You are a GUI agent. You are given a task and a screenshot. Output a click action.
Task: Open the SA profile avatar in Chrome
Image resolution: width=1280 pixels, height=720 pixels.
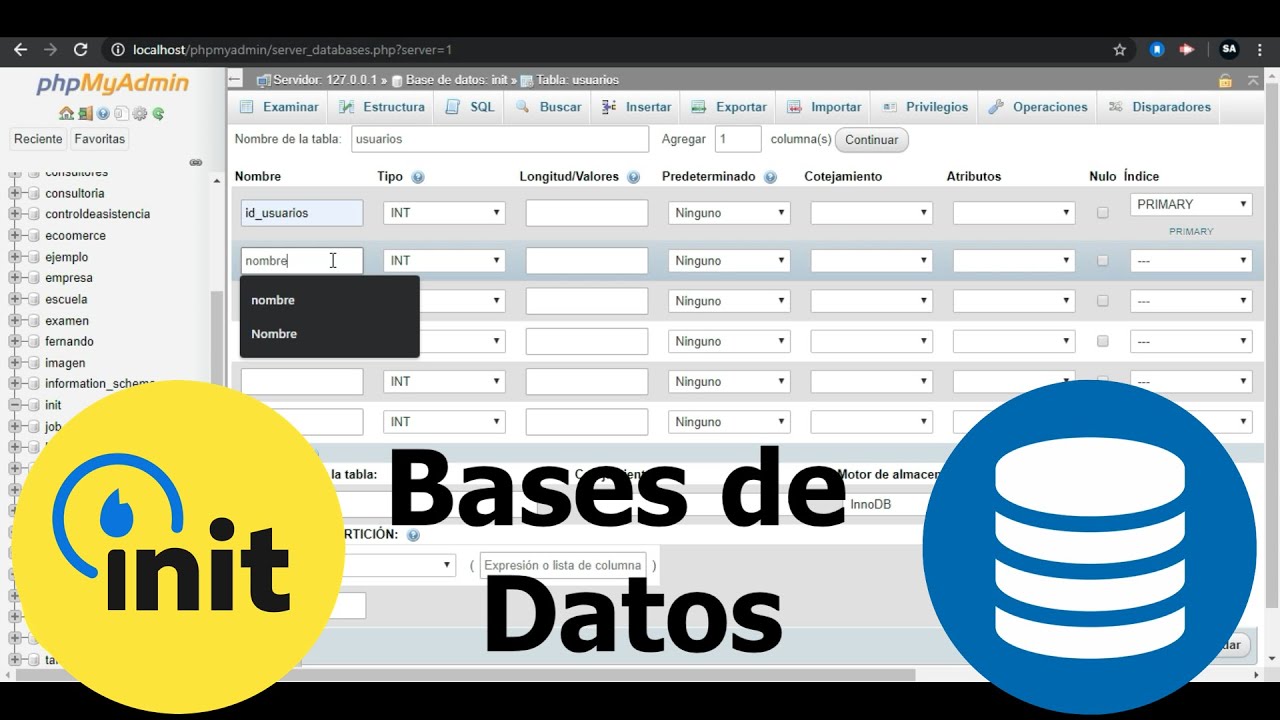[1229, 49]
